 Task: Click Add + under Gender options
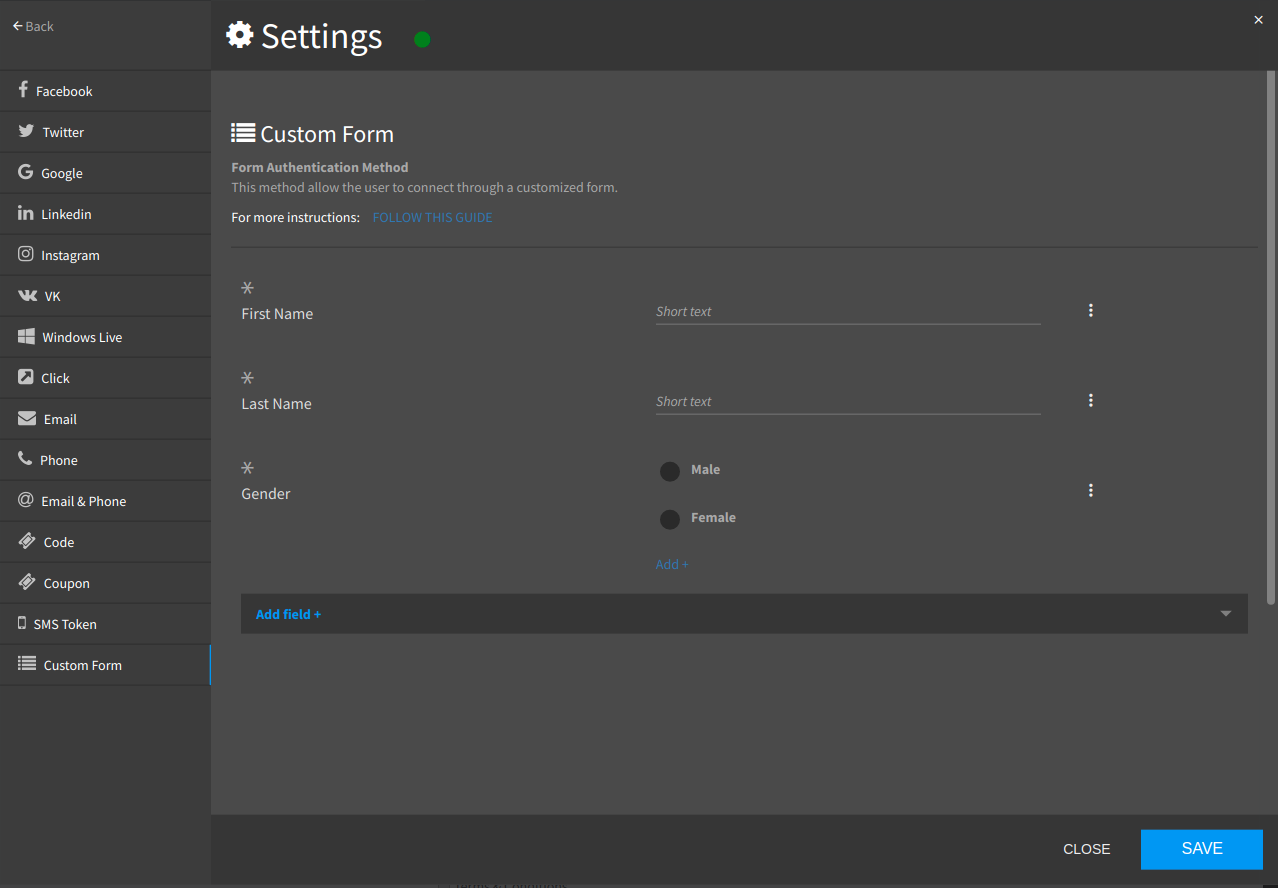click(x=672, y=564)
